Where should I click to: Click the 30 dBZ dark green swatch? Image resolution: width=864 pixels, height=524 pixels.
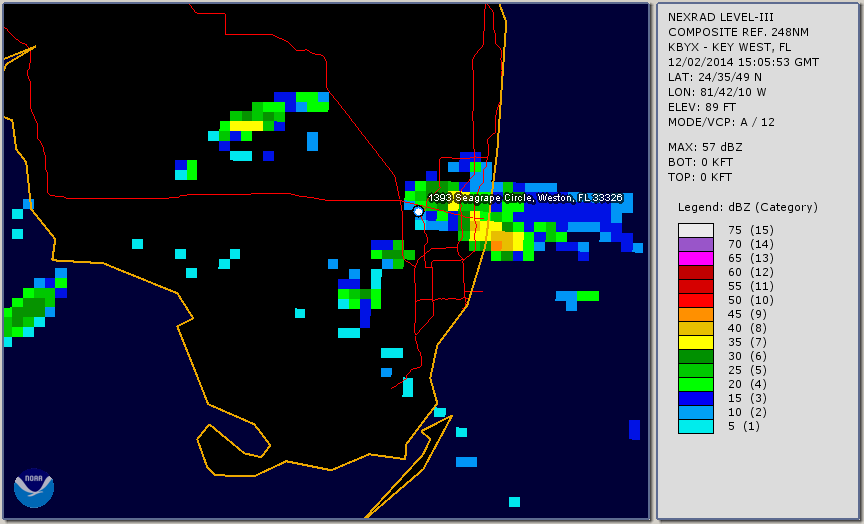pos(695,356)
